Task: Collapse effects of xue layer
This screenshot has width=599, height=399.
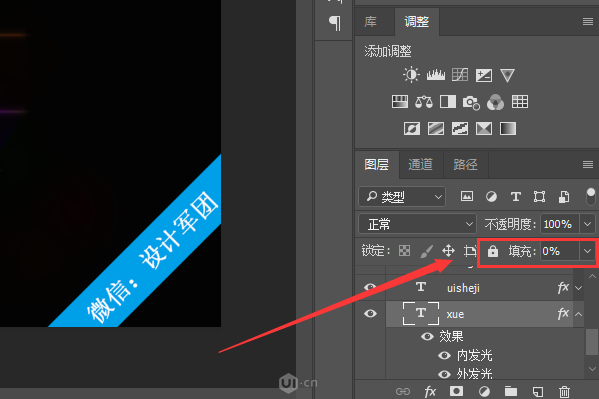Action: click(x=579, y=314)
